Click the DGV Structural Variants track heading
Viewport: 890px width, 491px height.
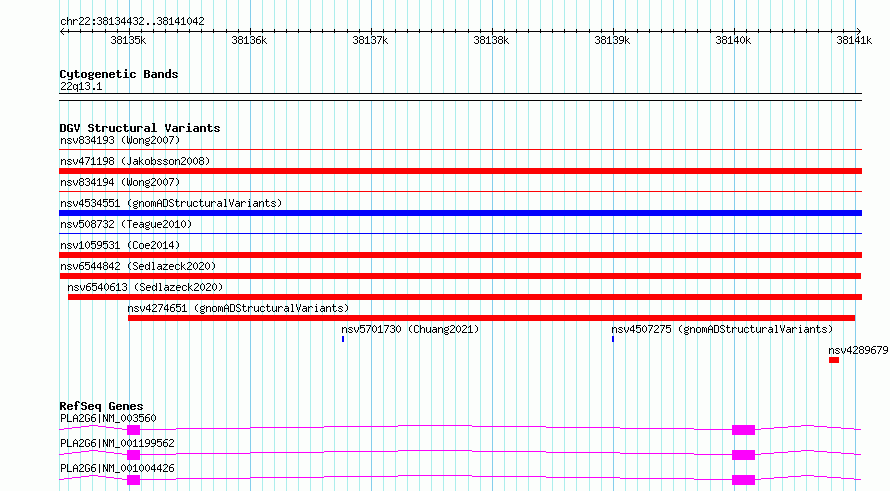(x=140, y=128)
